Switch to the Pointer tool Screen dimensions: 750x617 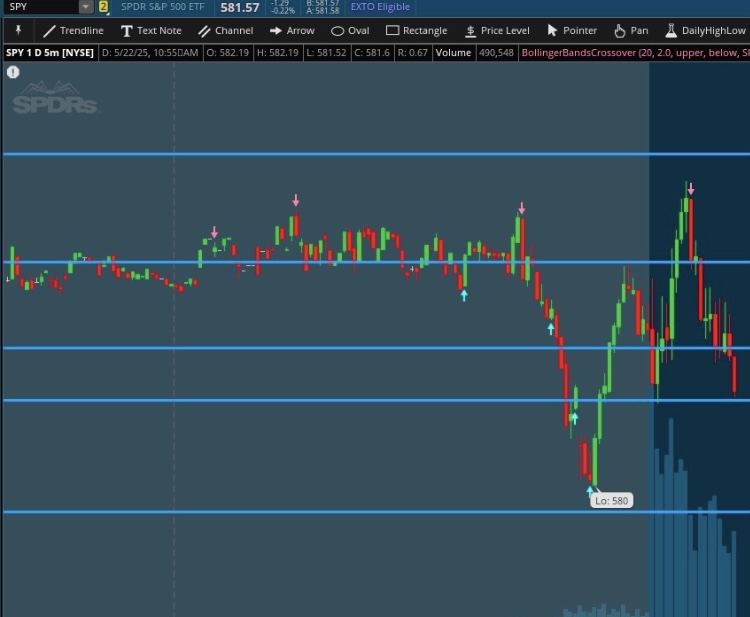tap(572, 31)
